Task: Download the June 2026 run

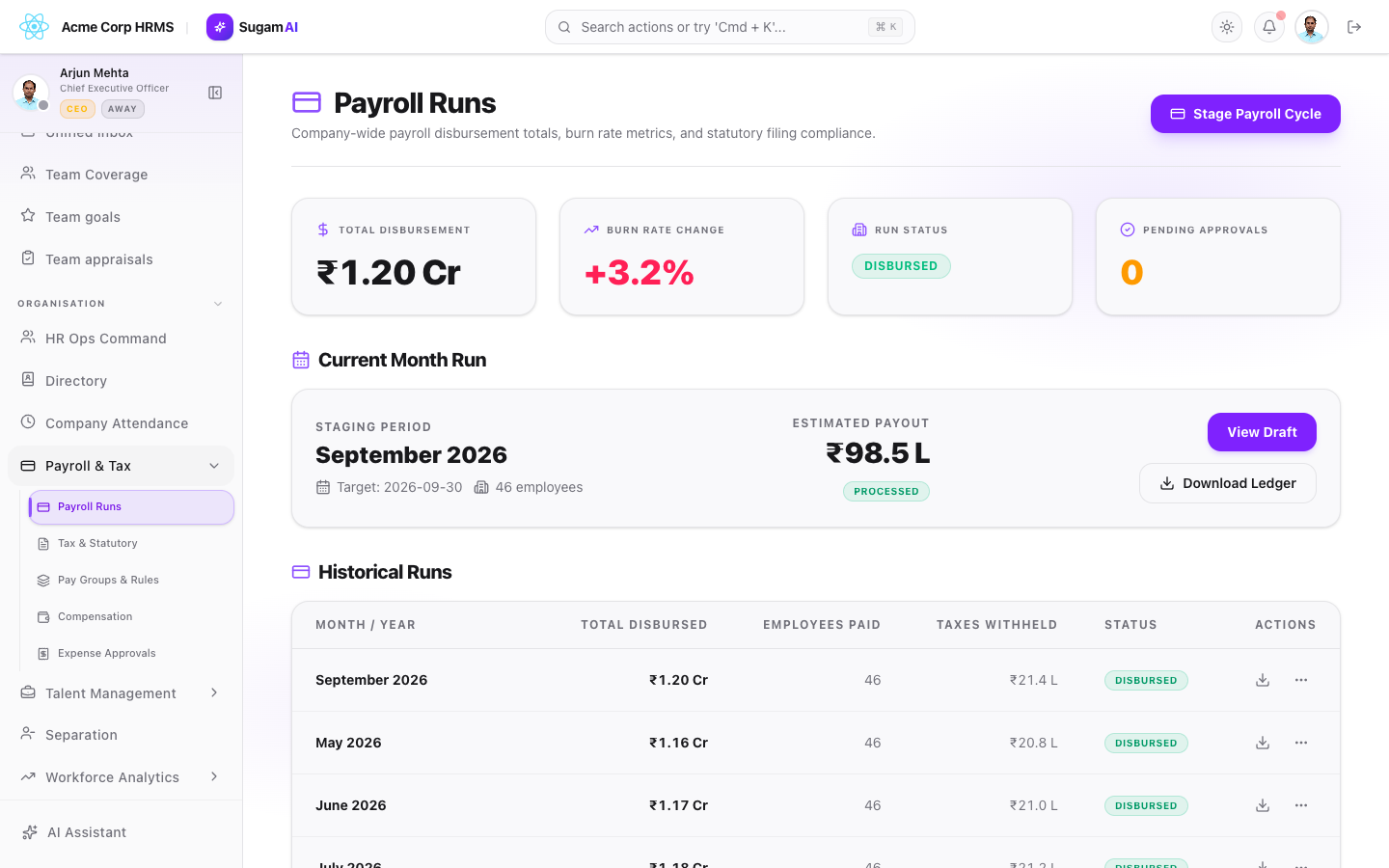Action: click(x=1263, y=805)
